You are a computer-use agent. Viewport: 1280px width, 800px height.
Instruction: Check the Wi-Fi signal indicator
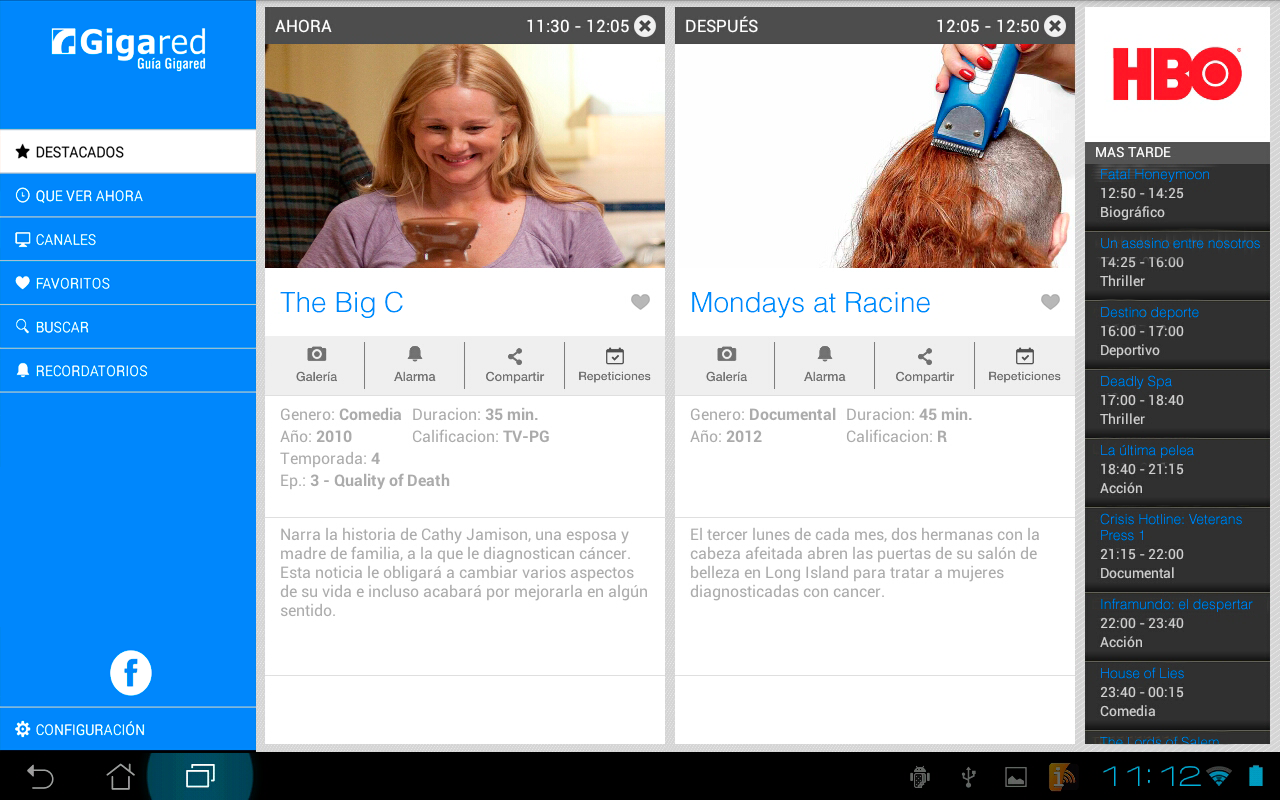pyautogui.click(x=1218, y=777)
